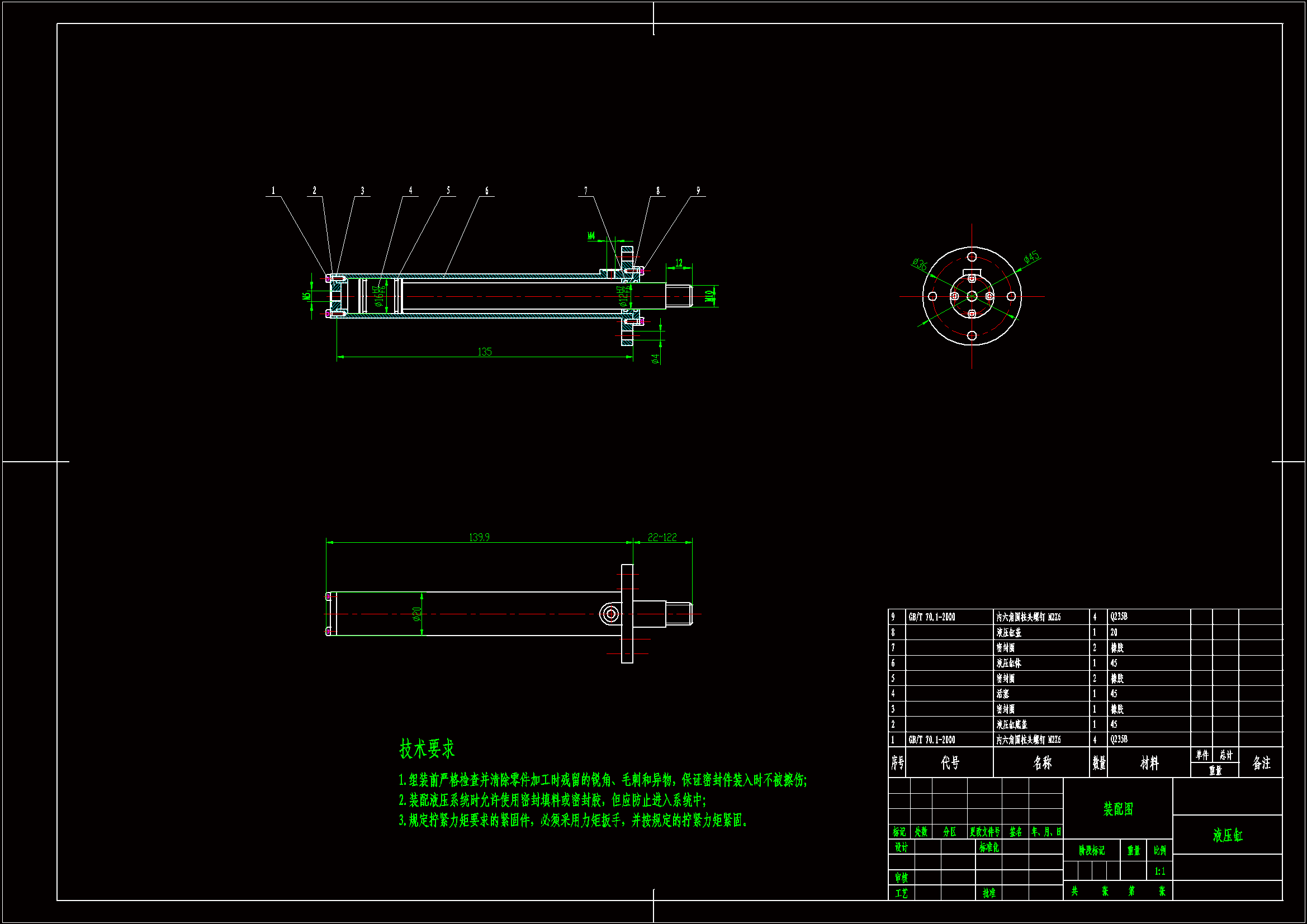
Task: Select 液压缸体 row in parts list
Action: [1008, 663]
